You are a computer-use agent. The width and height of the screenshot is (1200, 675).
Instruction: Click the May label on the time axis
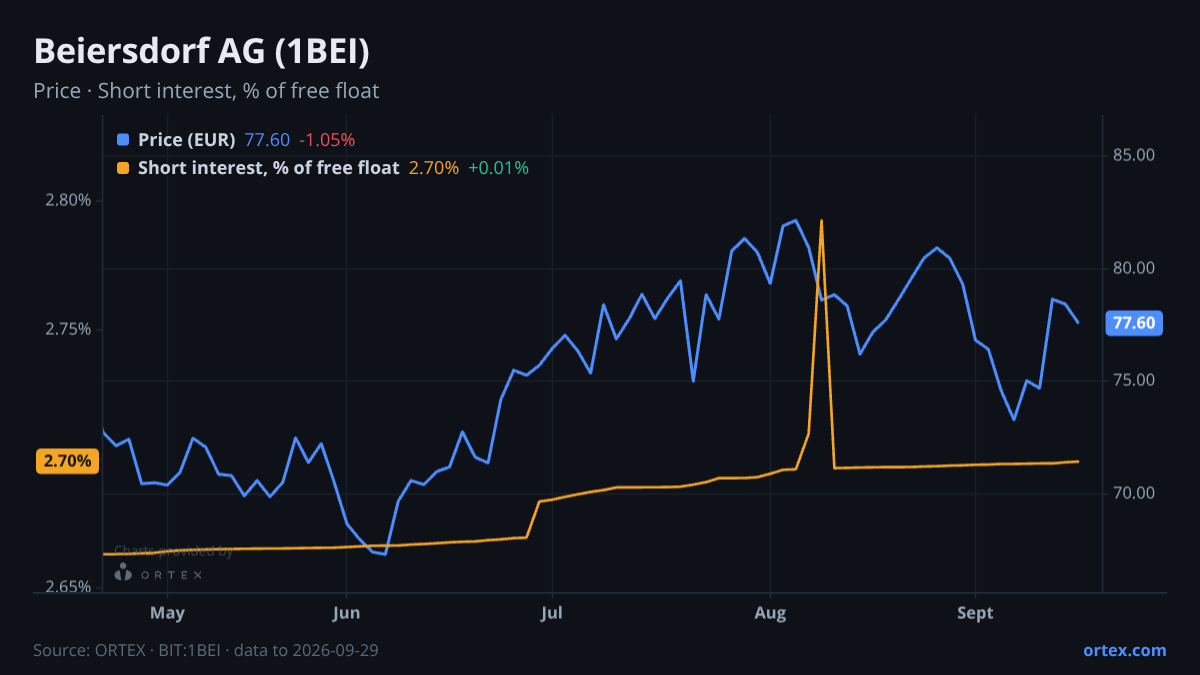pos(167,613)
